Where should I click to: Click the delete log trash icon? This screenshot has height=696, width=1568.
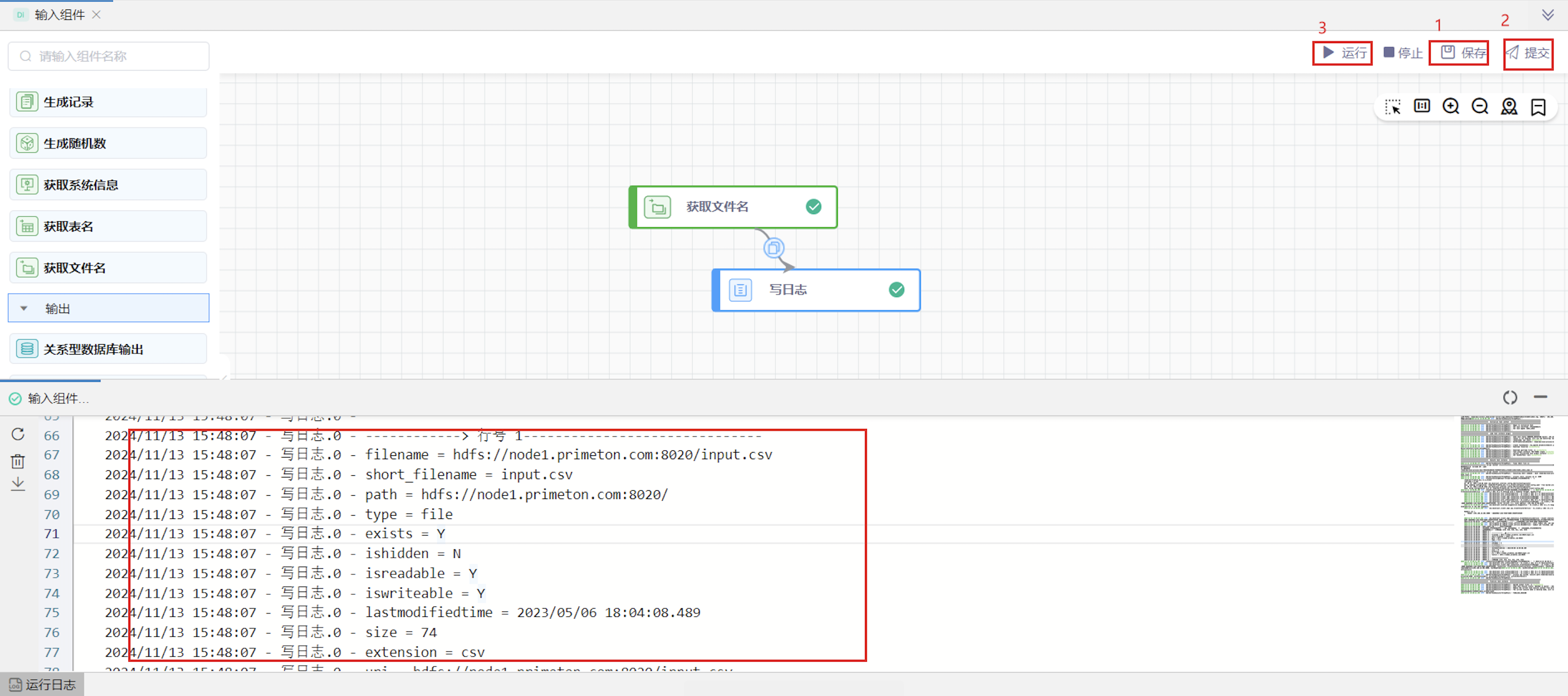click(18, 461)
